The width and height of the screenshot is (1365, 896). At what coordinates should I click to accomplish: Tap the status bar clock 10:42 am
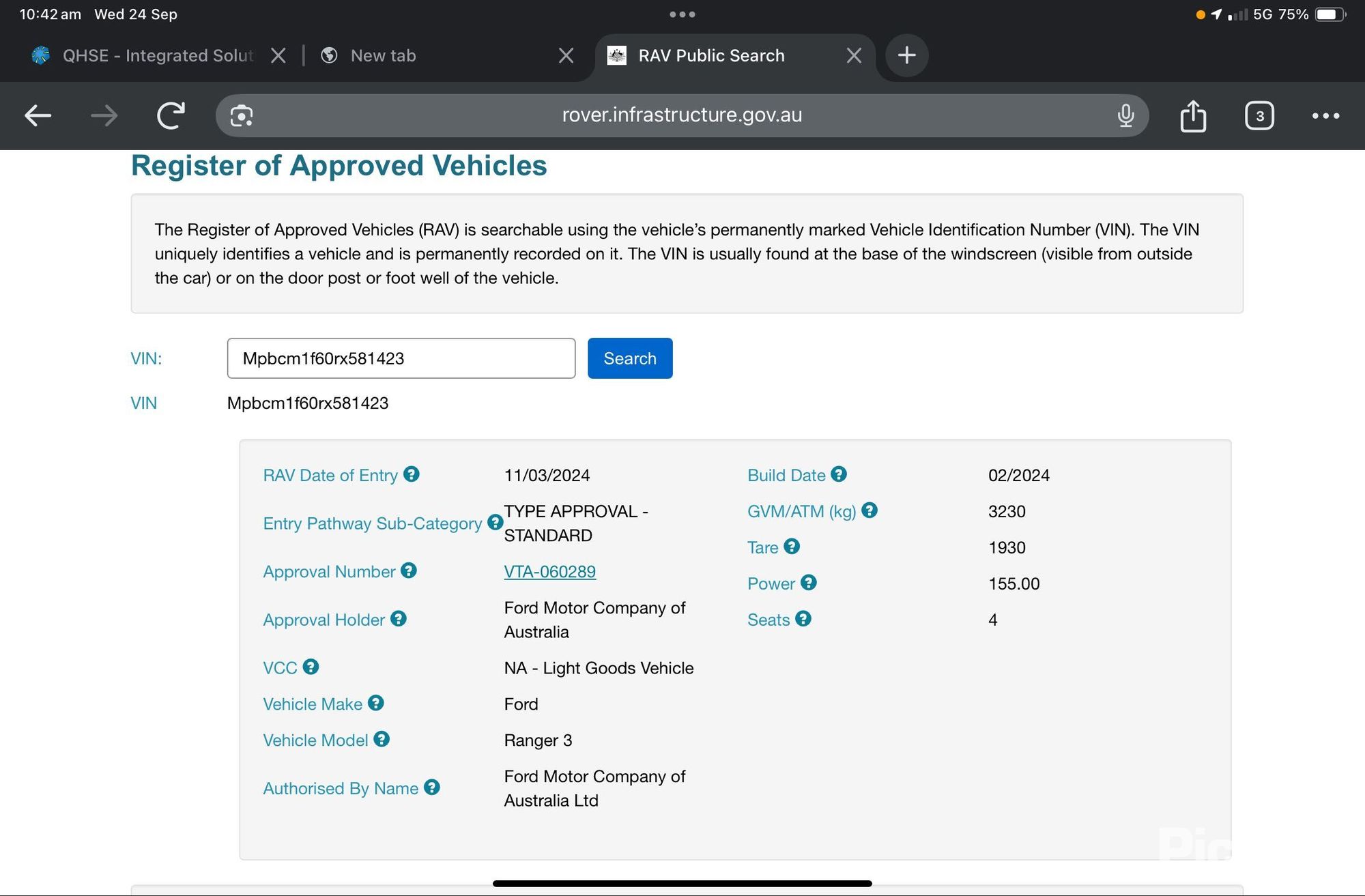click(x=50, y=14)
